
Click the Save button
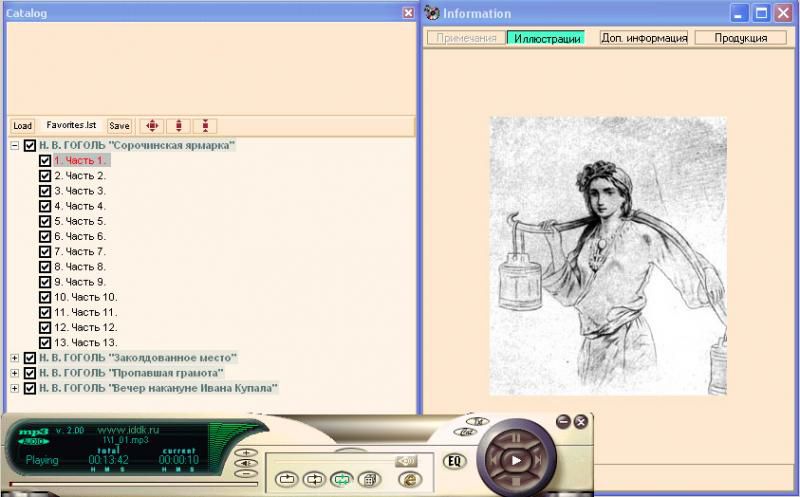coord(119,126)
